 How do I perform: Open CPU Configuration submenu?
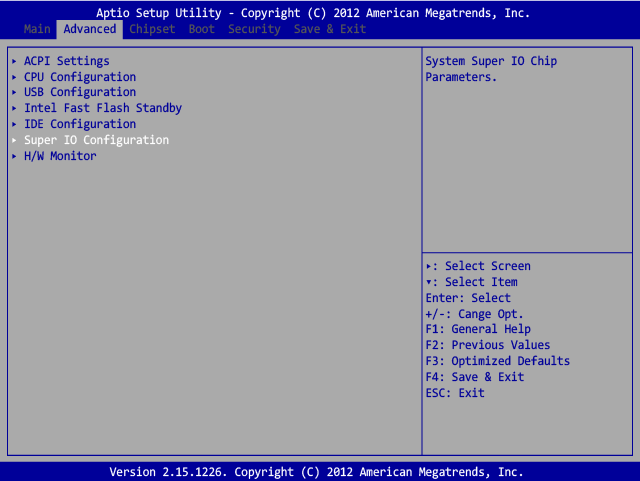click(x=80, y=77)
